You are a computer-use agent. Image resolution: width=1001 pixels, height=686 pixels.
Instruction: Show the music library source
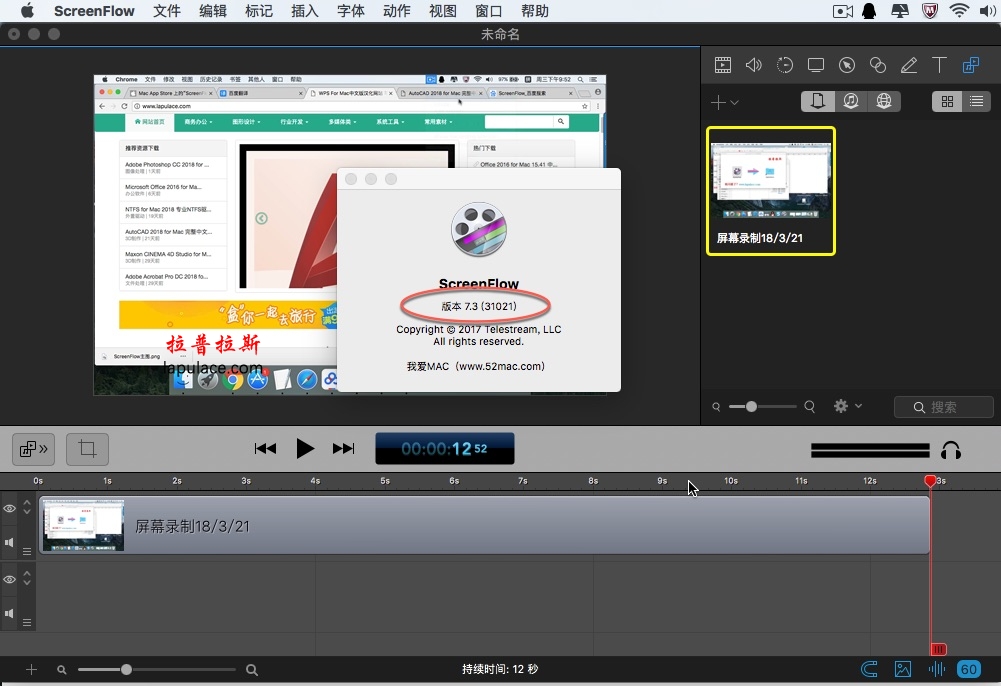click(851, 101)
